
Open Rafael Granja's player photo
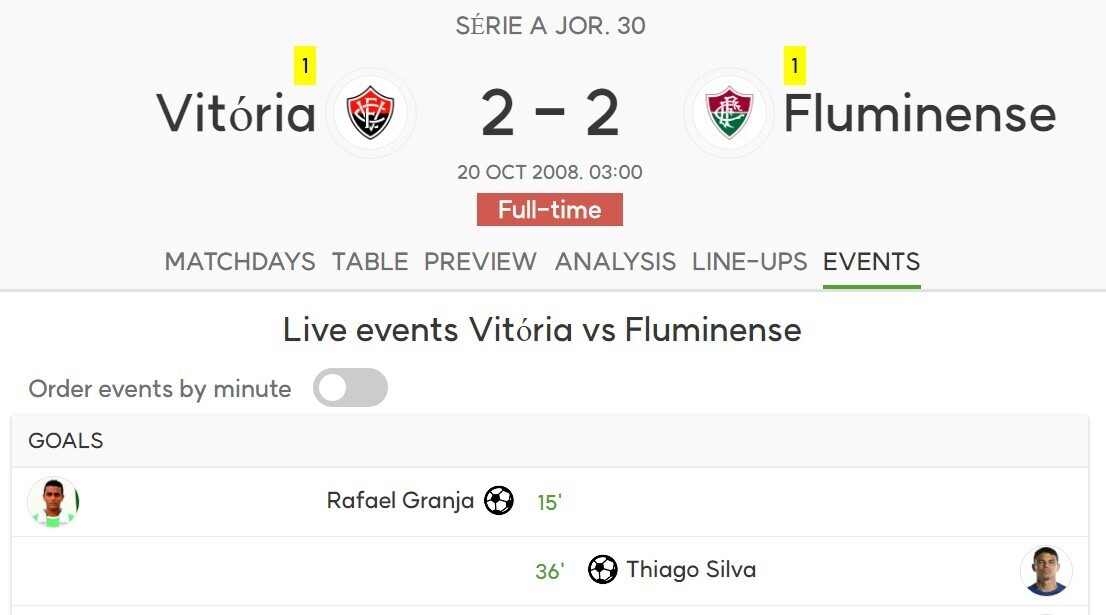(x=53, y=501)
